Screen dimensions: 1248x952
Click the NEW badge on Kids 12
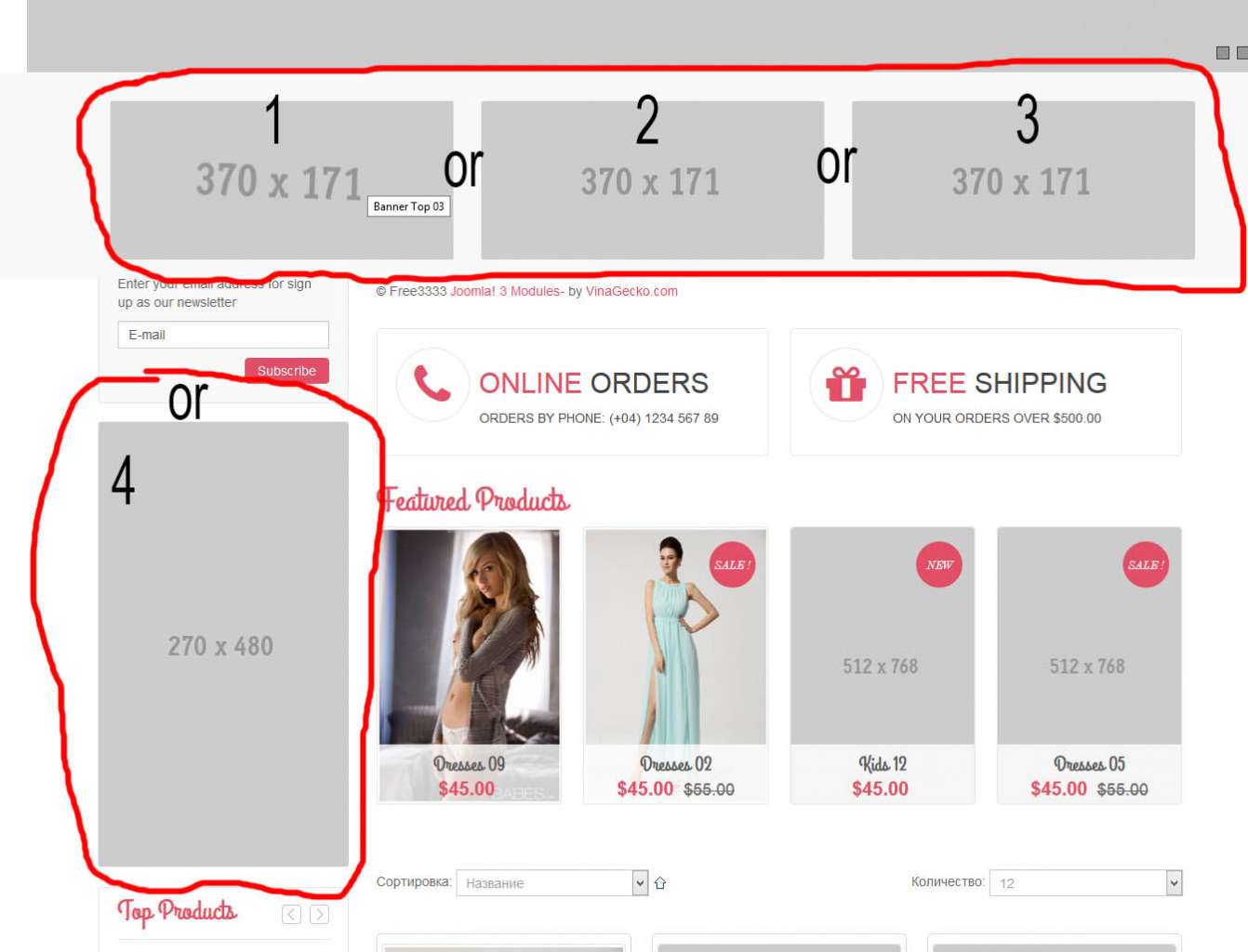tap(939, 564)
